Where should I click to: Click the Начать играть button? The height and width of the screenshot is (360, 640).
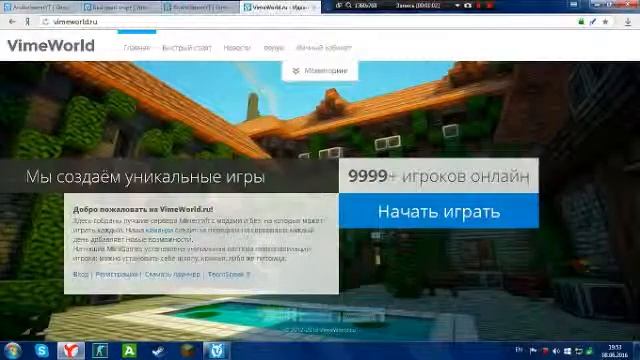(x=439, y=211)
